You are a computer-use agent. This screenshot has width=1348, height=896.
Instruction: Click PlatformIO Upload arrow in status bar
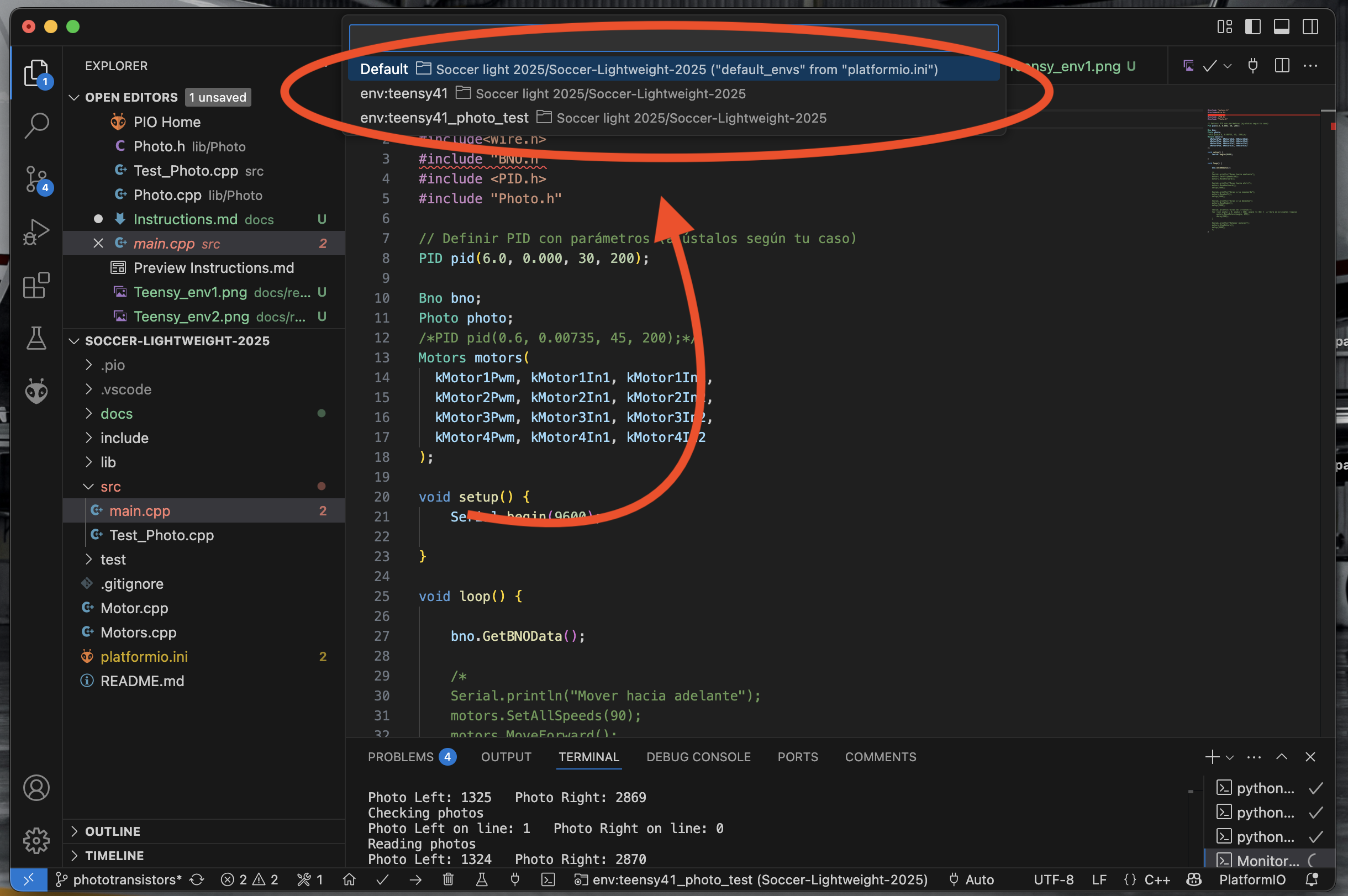tap(415, 879)
